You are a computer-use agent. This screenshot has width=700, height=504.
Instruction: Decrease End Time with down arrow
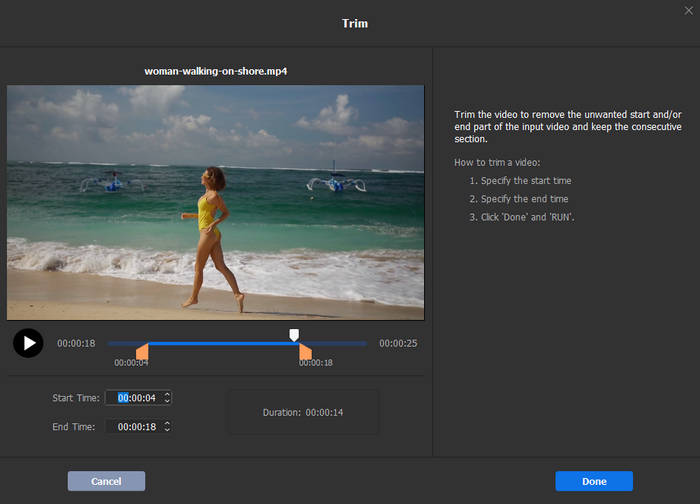point(167,430)
